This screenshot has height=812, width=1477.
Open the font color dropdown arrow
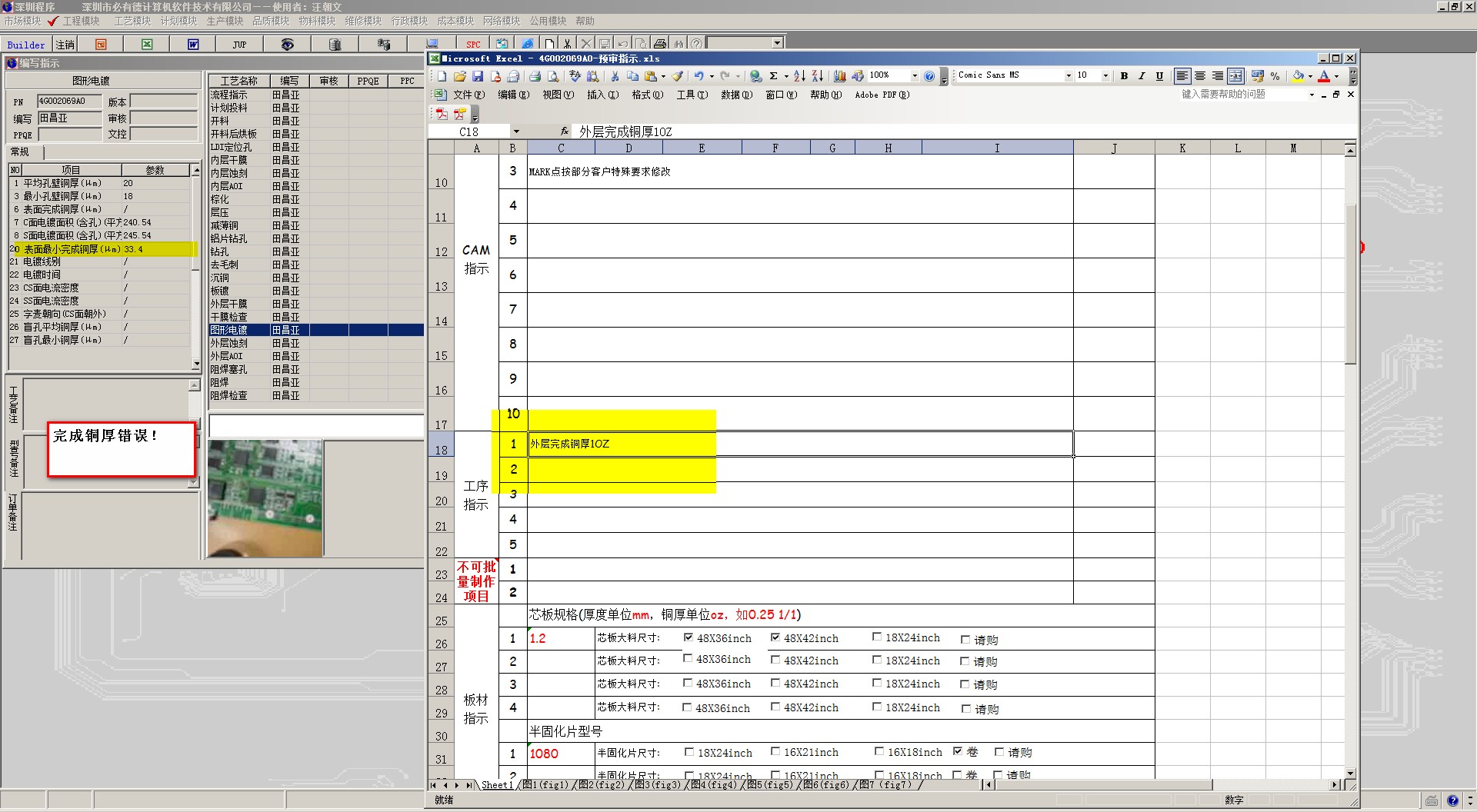1336,76
